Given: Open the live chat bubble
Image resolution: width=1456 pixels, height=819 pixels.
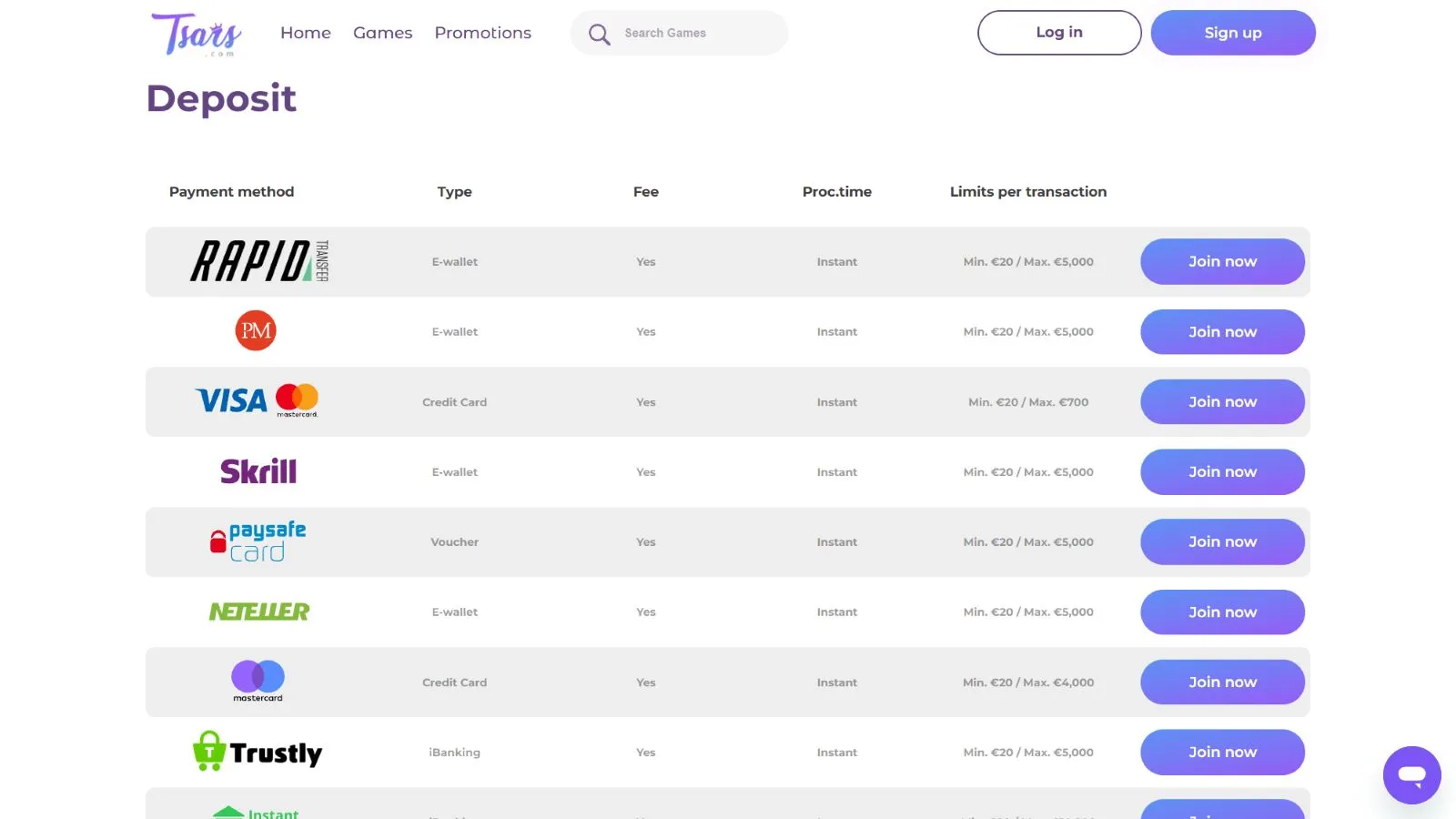Looking at the screenshot, I should (1411, 775).
